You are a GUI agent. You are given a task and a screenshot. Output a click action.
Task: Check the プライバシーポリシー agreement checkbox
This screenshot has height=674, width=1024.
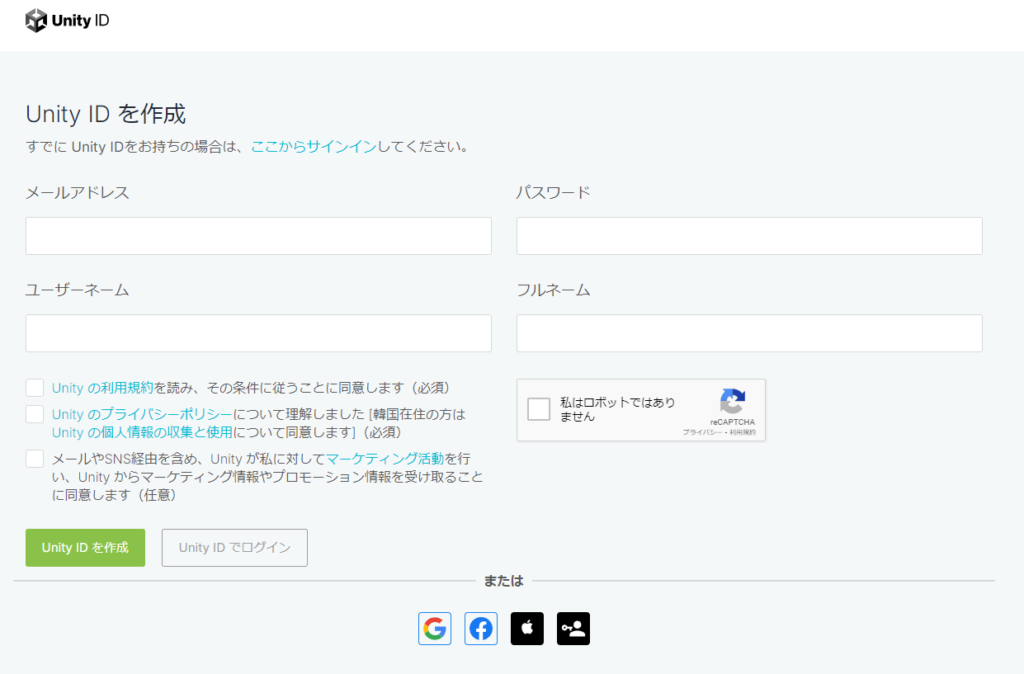(35, 414)
